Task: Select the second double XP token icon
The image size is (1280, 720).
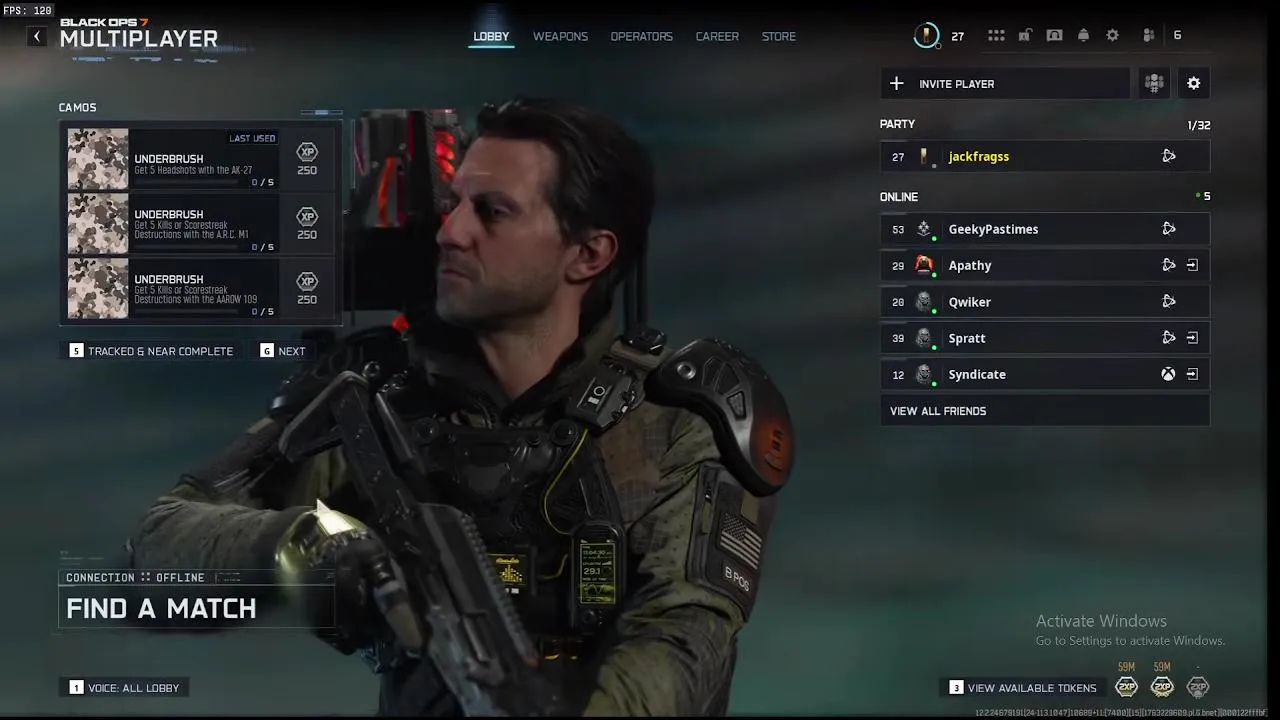Action: coord(1162,687)
